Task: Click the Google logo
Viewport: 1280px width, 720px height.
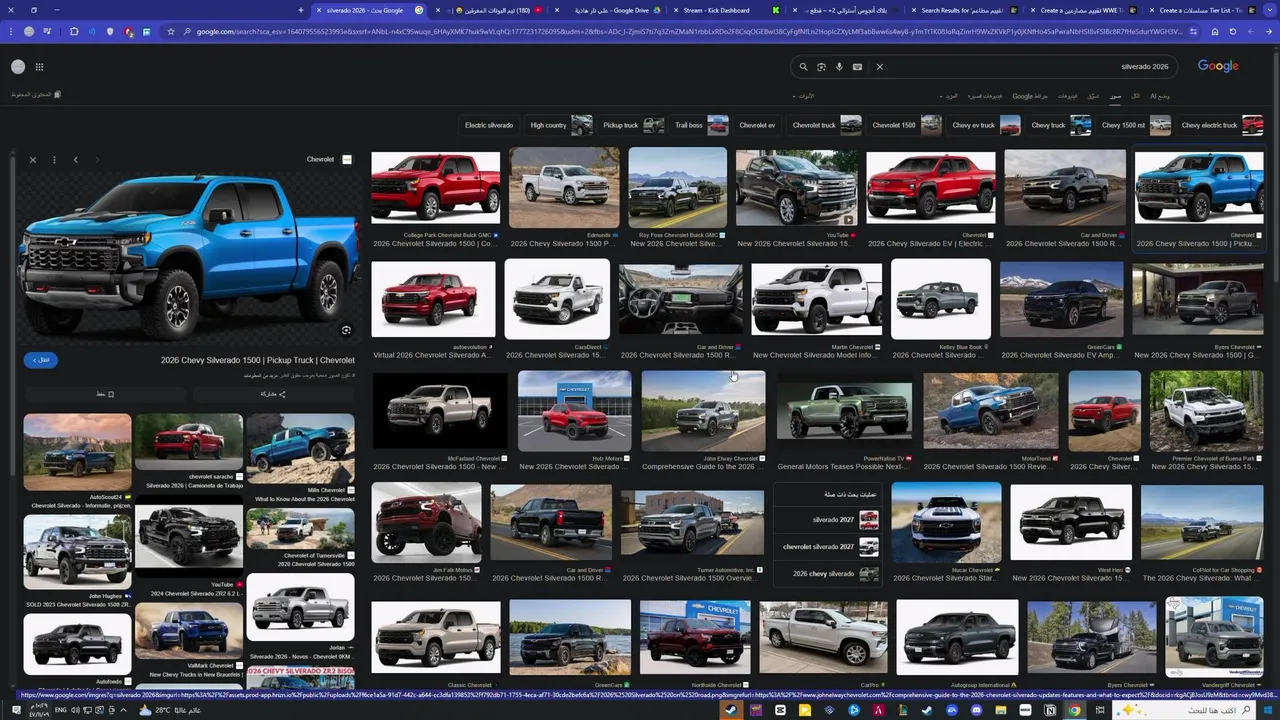Action: point(1218,66)
